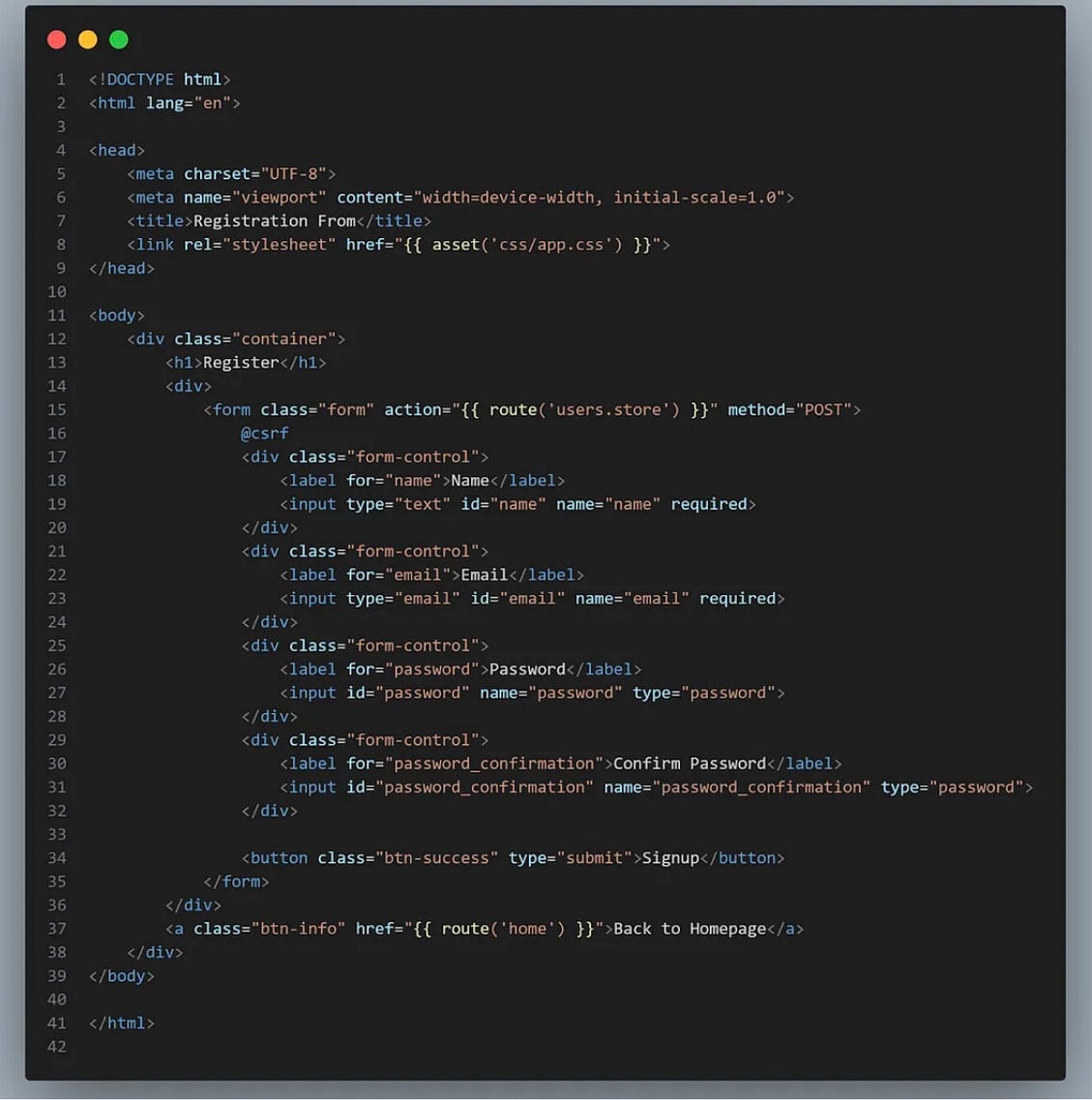The height and width of the screenshot is (1100, 1092).
Task: Click the yellow minimize traffic light
Action: click(87, 40)
